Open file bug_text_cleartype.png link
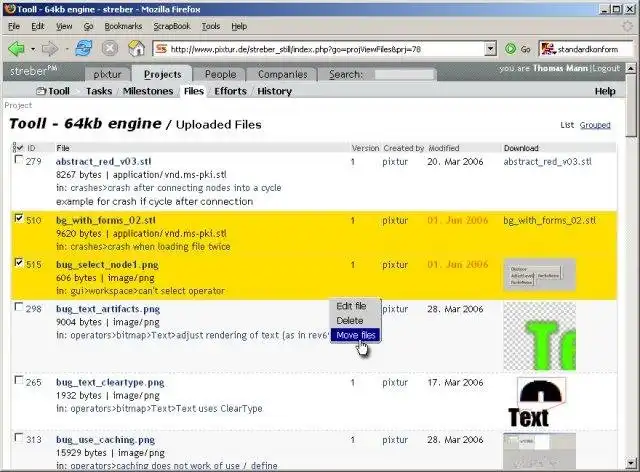This screenshot has width=640, height=472. (110, 382)
